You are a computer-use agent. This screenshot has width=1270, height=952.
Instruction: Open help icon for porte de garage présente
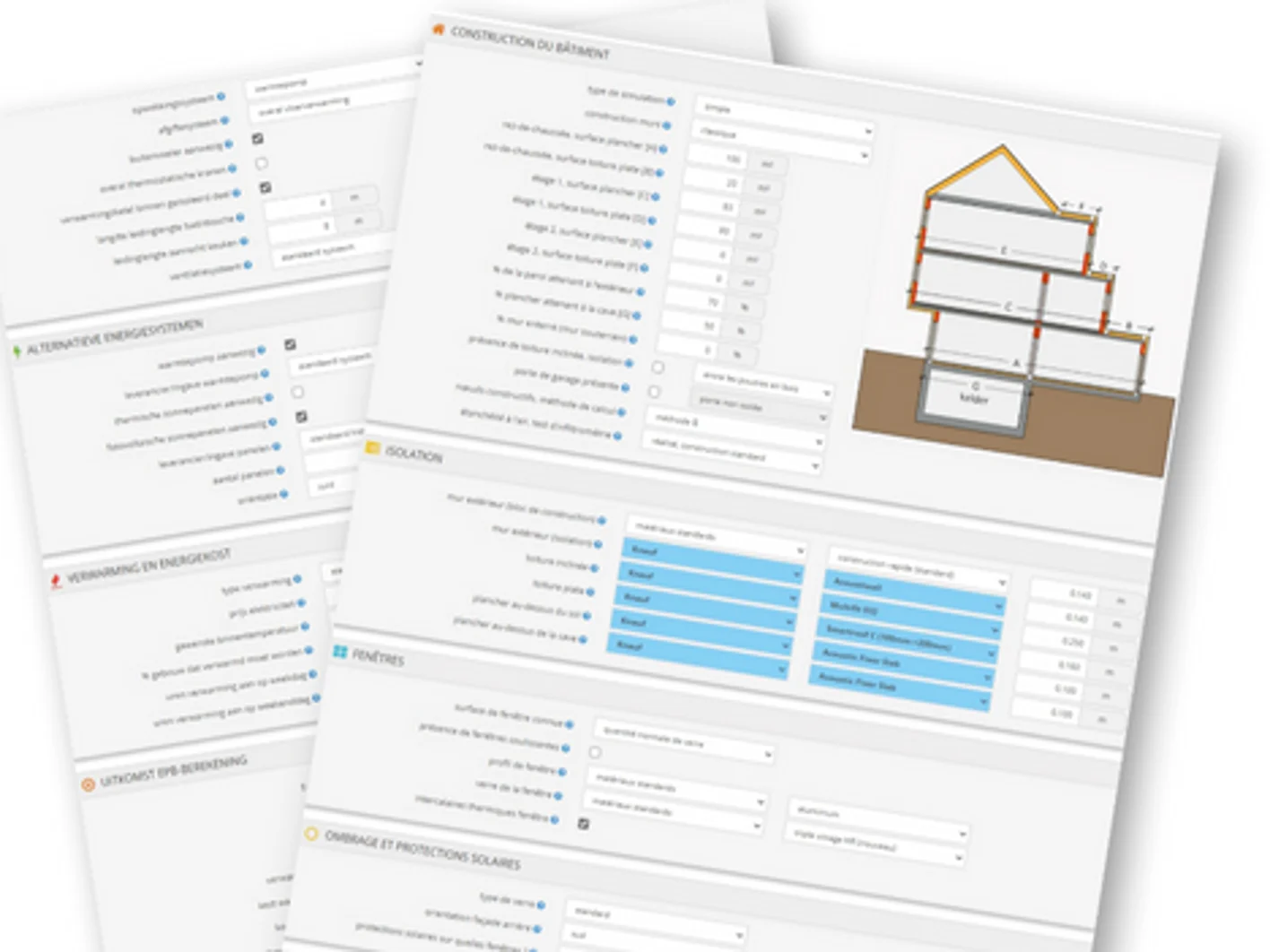pyautogui.click(x=625, y=387)
